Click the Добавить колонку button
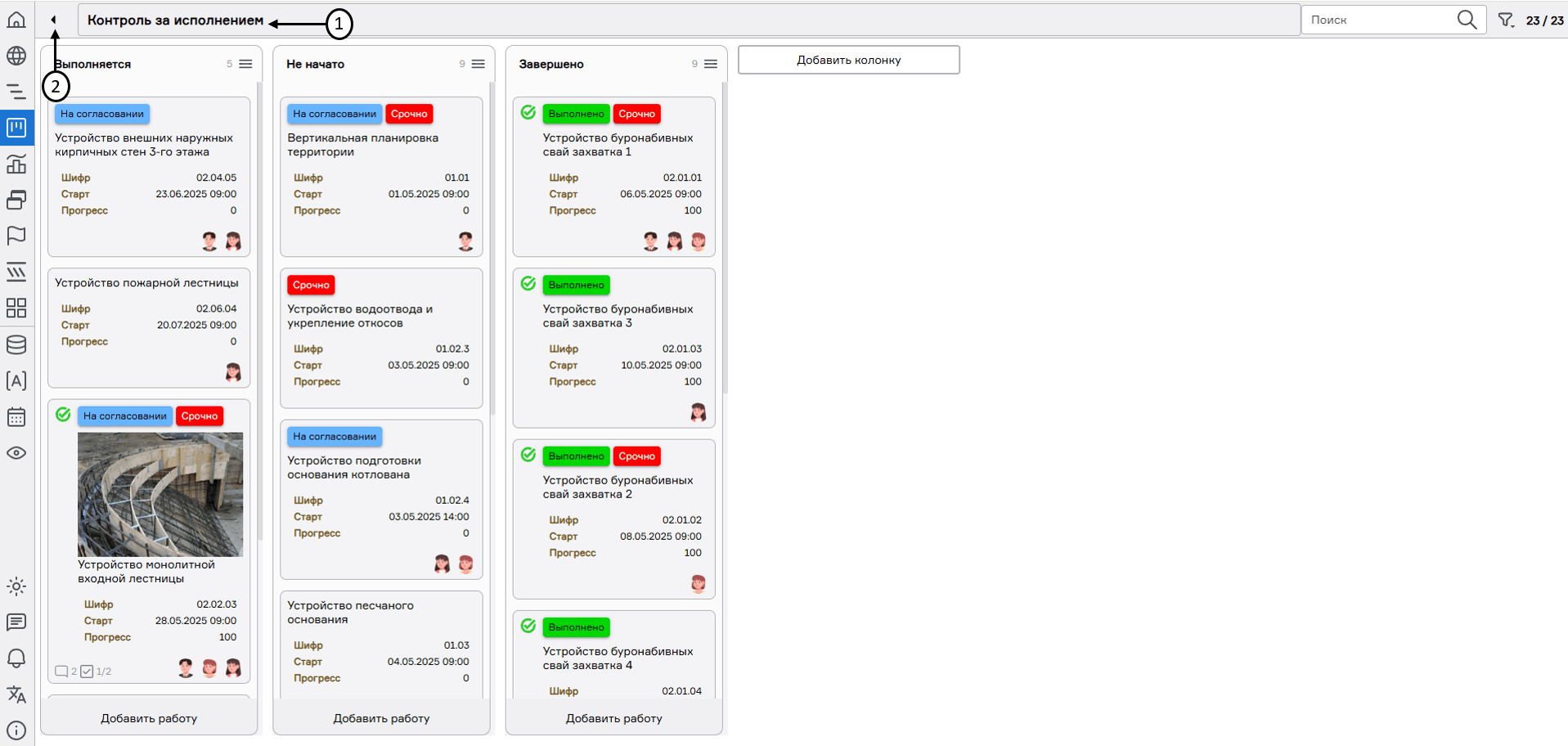Image resolution: width=1568 pixels, height=746 pixels. pyautogui.click(x=848, y=60)
